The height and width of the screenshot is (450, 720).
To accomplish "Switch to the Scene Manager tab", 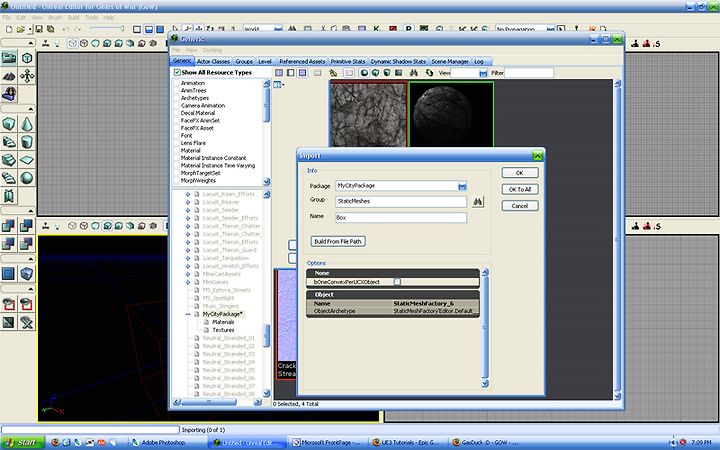I will click(450, 62).
